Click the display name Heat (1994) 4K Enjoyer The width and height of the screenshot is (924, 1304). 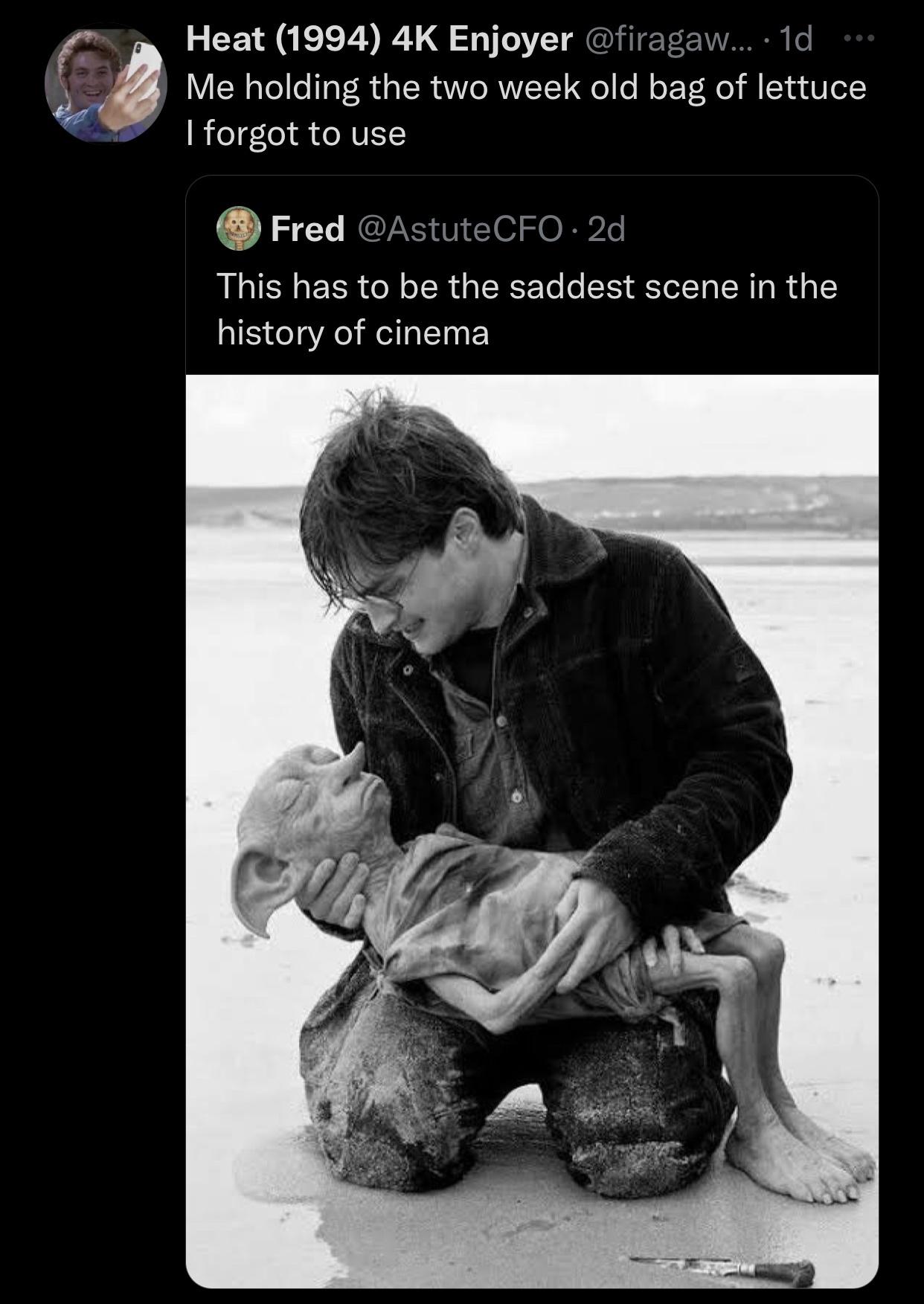coord(379,39)
